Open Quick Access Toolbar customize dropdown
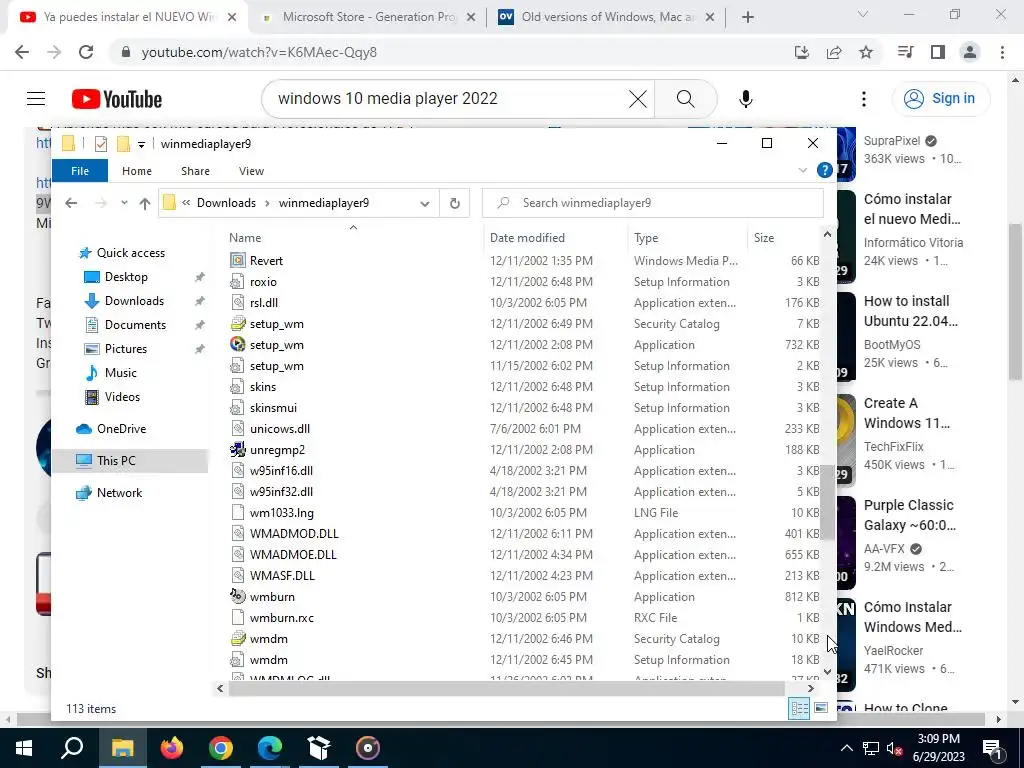 141,144
